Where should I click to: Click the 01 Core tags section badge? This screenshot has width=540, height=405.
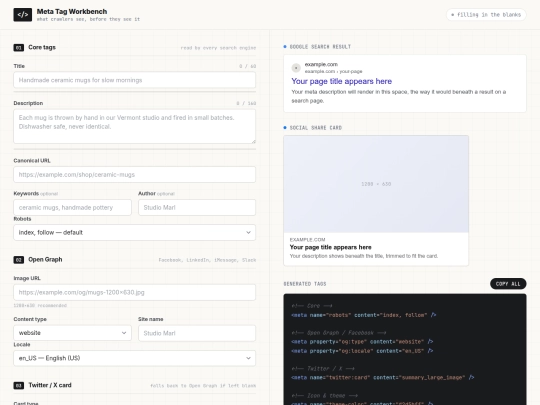19,48
